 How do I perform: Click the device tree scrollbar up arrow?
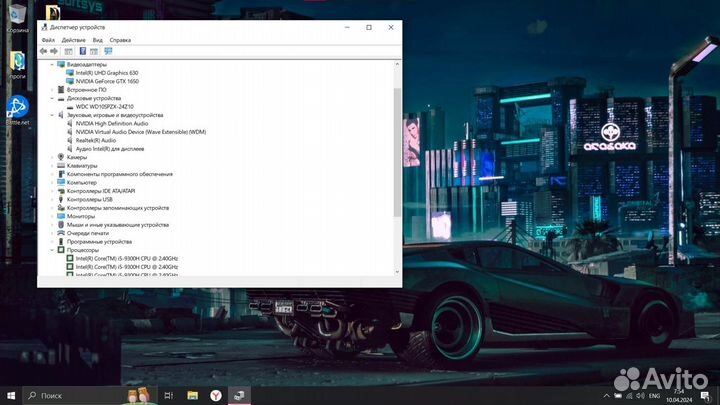click(x=397, y=64)
